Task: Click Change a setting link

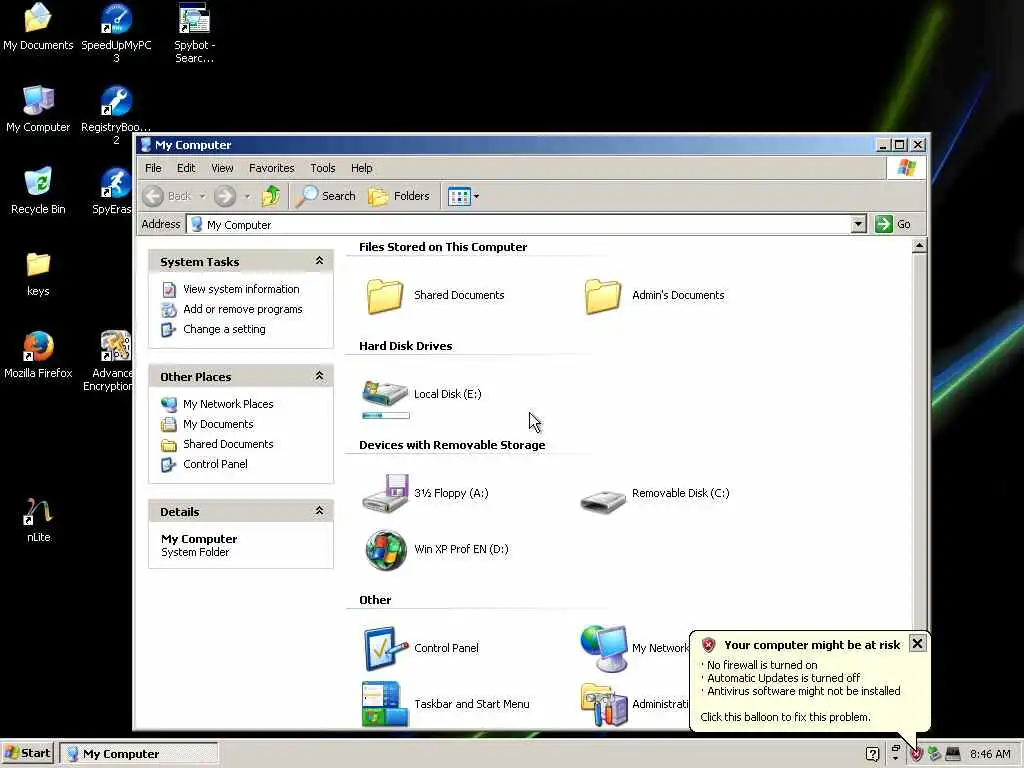Action: (224, 329)
